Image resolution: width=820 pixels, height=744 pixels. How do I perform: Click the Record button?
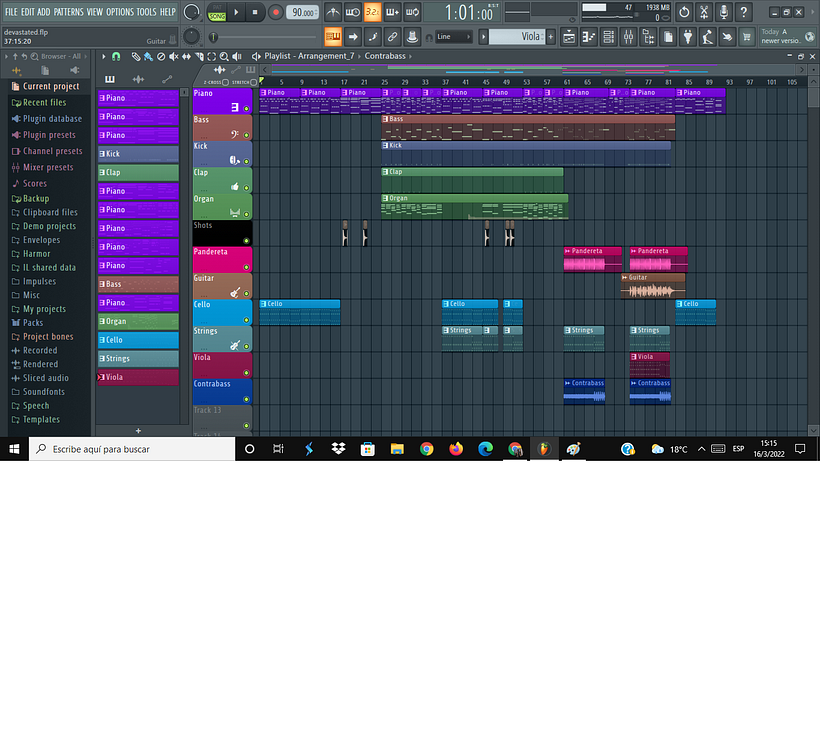tap(276, 12)
